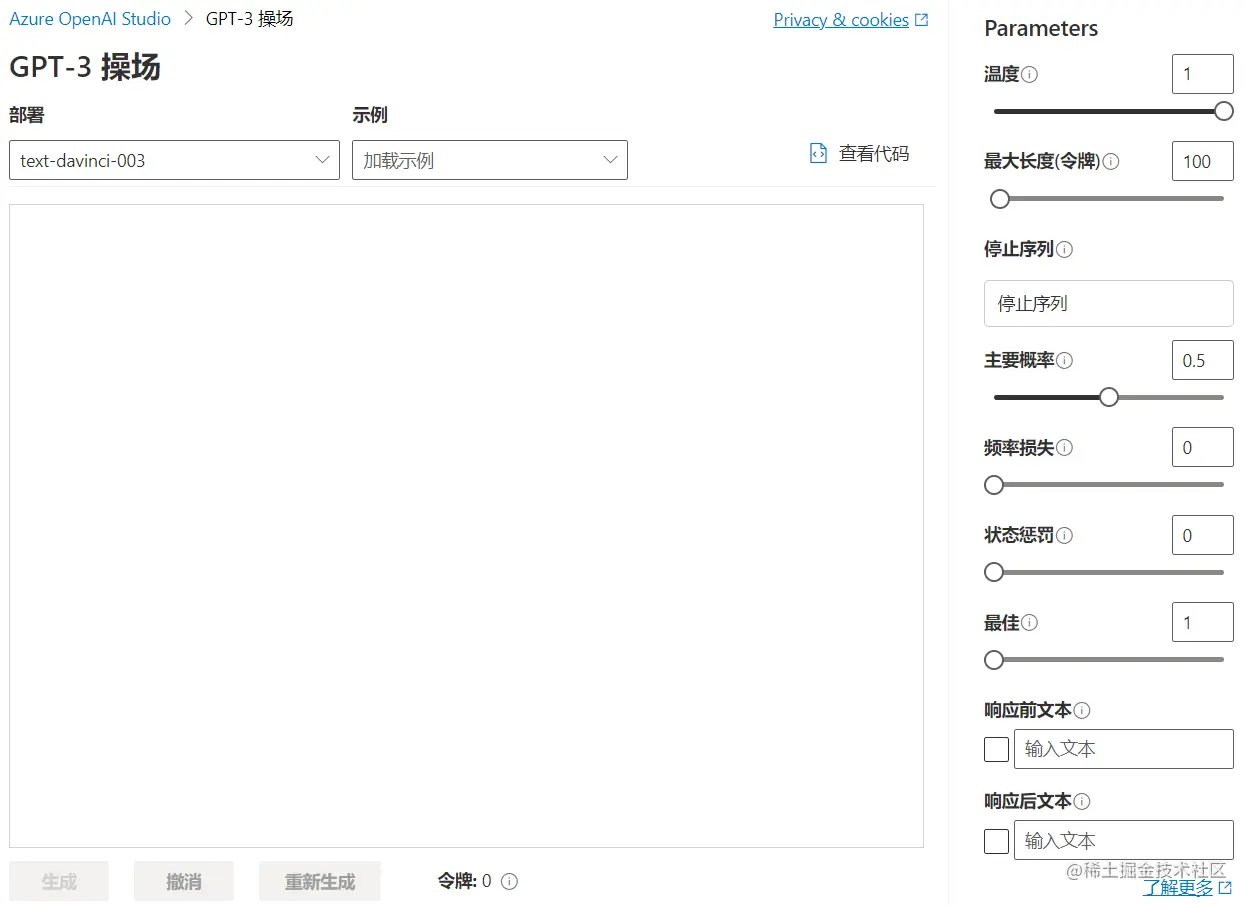Show the info tooltip for 响应前文本
This screenshot has width=1251, height=905.
coord(1082,710)
